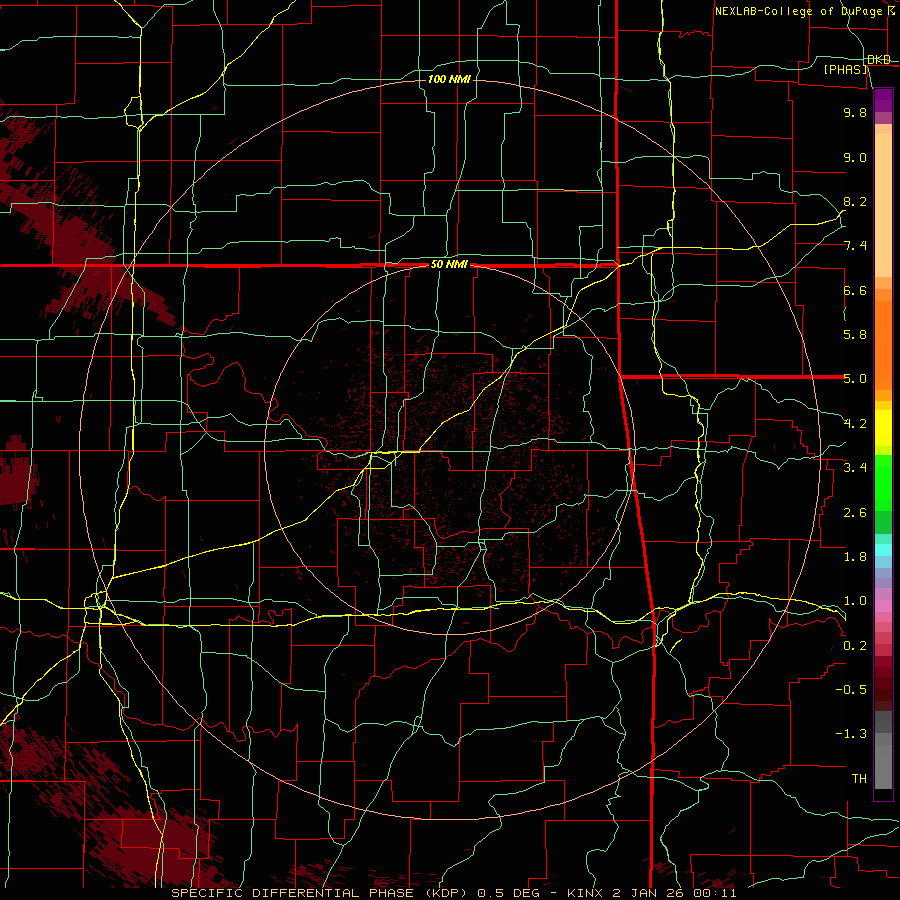Click the 0.5 DEG elevation text
Screen dimensions: 900x900
tap(509, 893)
